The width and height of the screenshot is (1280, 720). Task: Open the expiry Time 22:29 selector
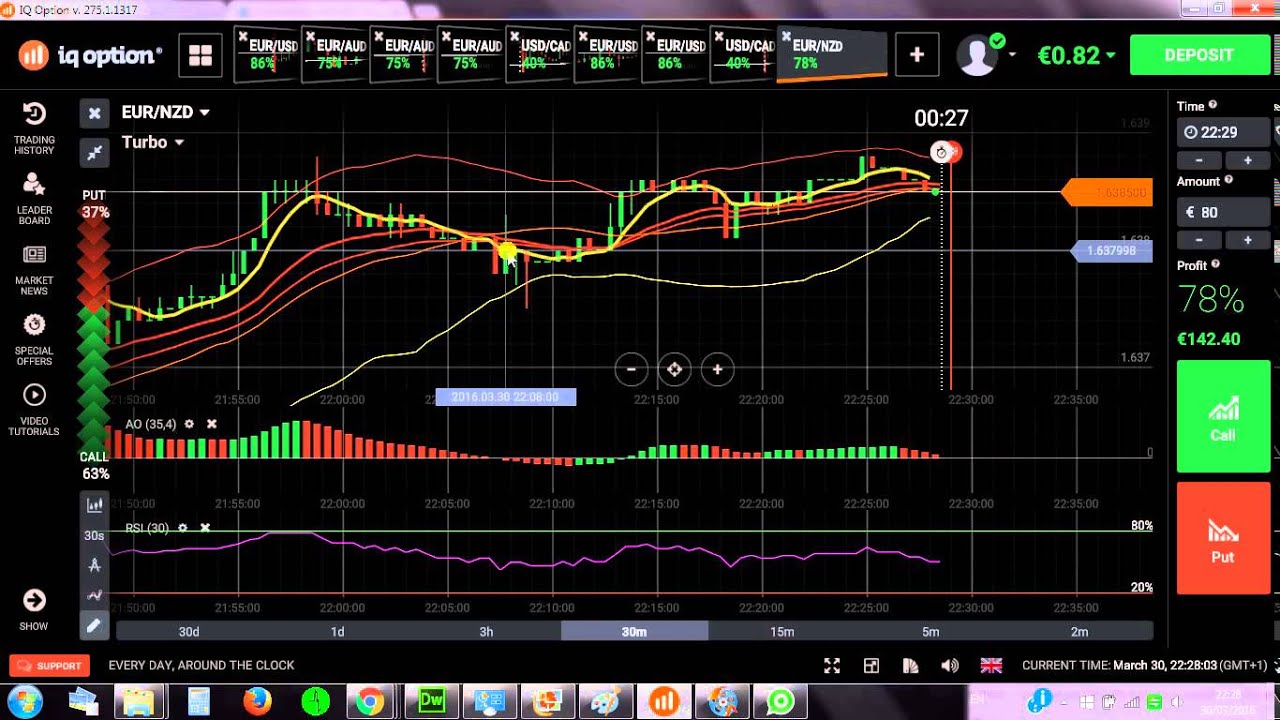(x=1224, y=132)
